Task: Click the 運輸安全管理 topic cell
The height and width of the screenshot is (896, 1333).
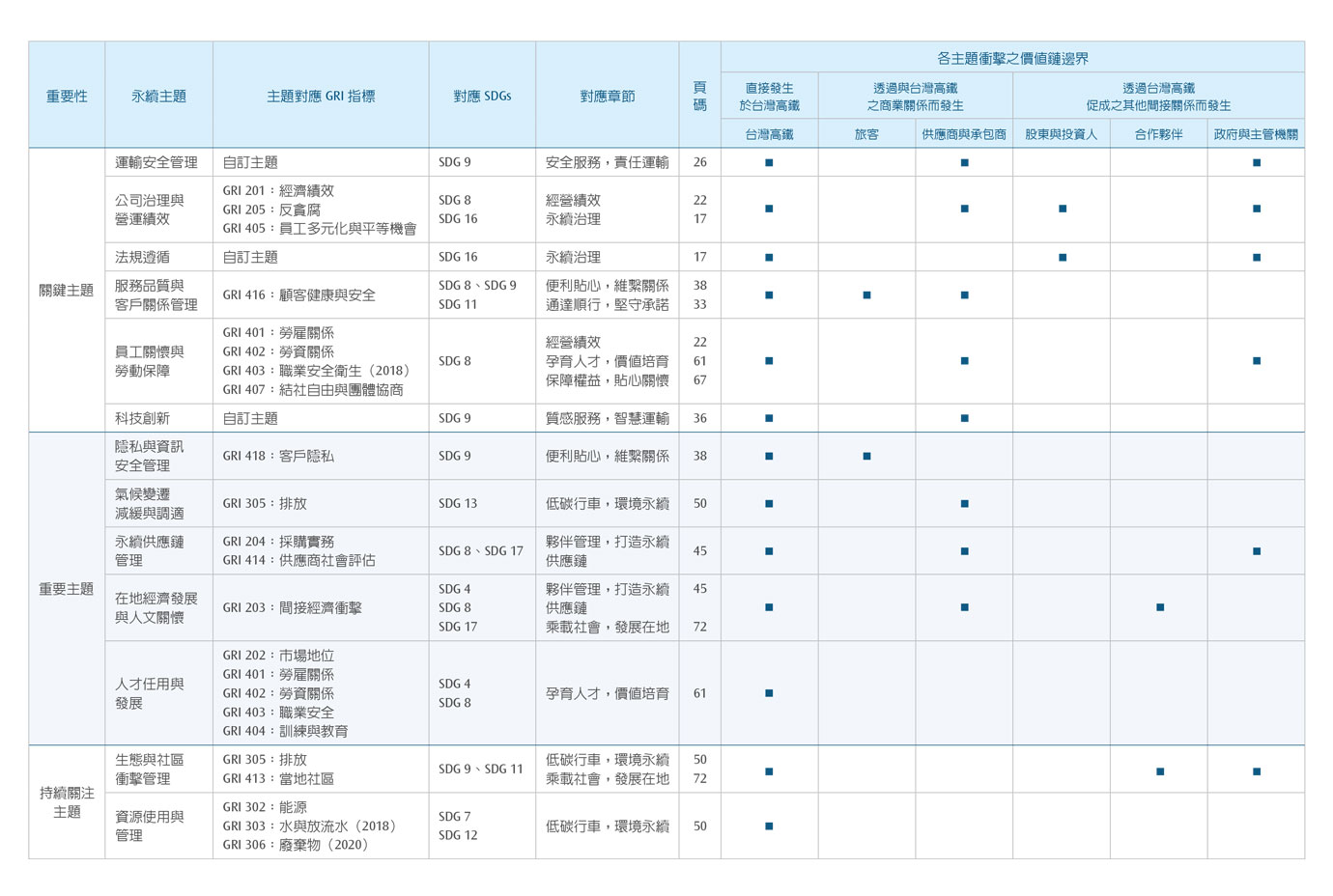Action: [x=159, y=162]
